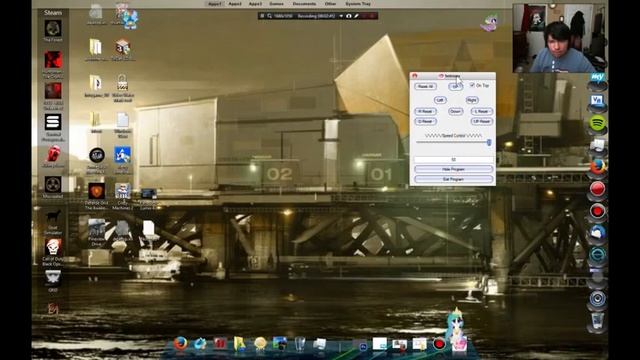Open the lips and tongue game icon
The width and height of the screenshot is (640, 360).
point(53,155)
